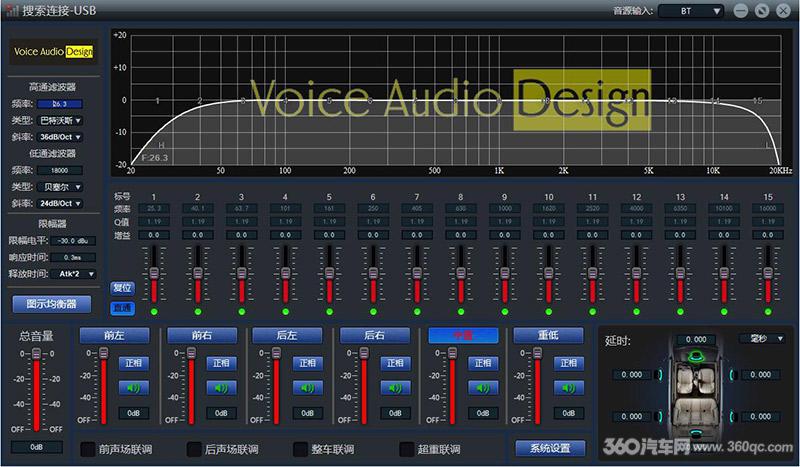The width and height of the screenshot is (800, 467).
Task: Mute the 后右 channel speaker icon
Action: (x=395, y=388)
